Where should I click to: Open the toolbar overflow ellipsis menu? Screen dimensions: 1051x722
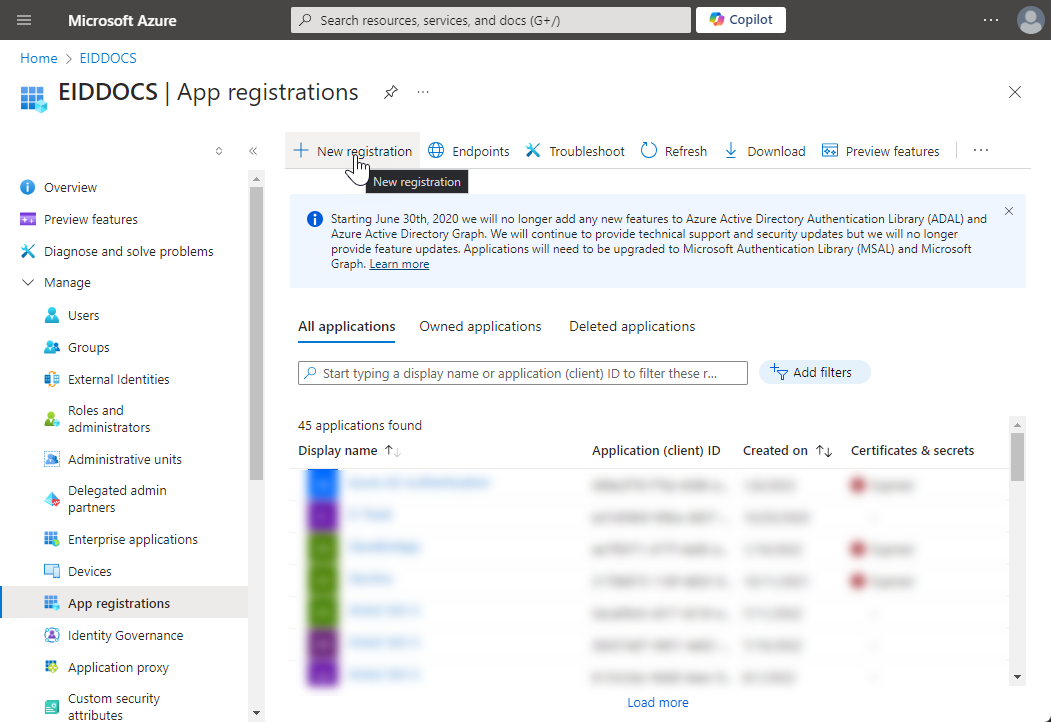(981, 151)
